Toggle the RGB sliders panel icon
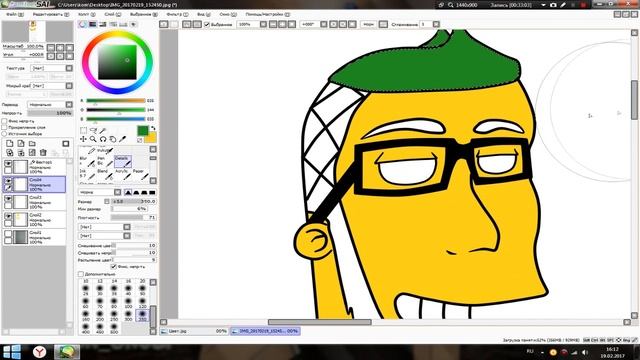640x360 pixels. 93,24
